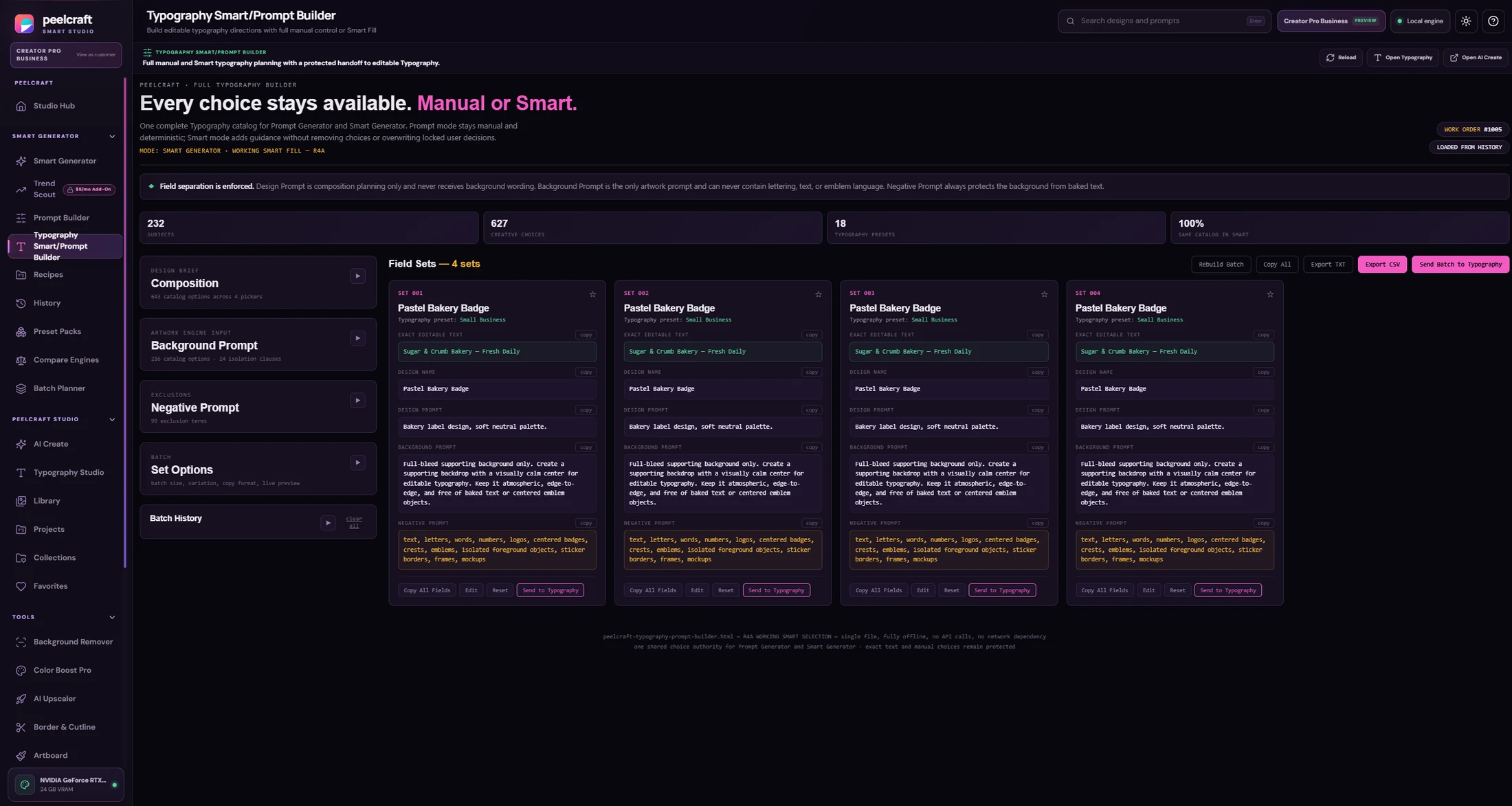Click NVIDIA GeForce GPU status icon
Screen dimensions: 1512x806
click(x=25, y=785)
